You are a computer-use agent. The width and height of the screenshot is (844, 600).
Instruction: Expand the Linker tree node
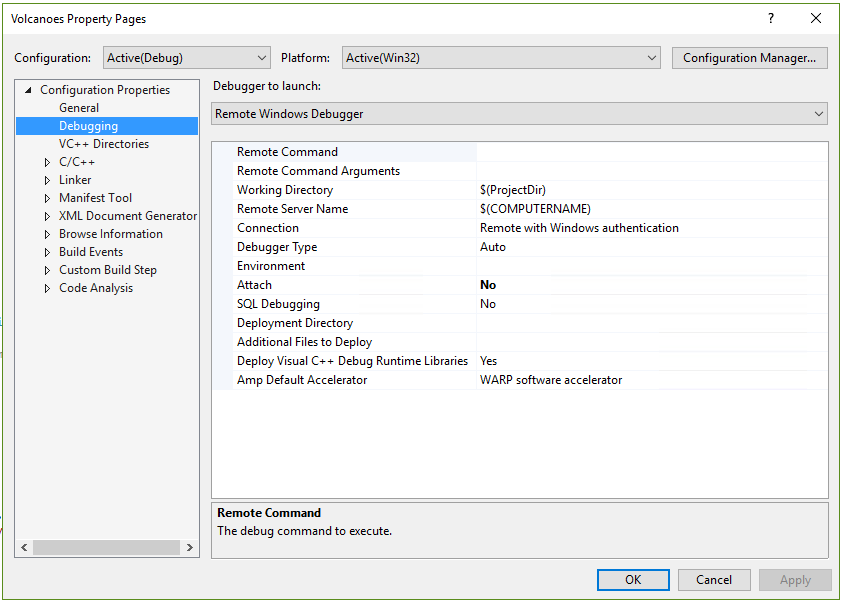pos(46,179)
